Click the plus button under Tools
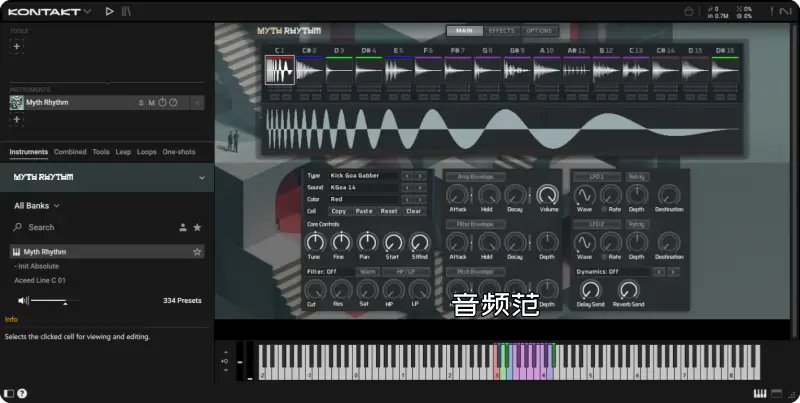This screenshot has width=800, height=403. (x=16, y=46)
